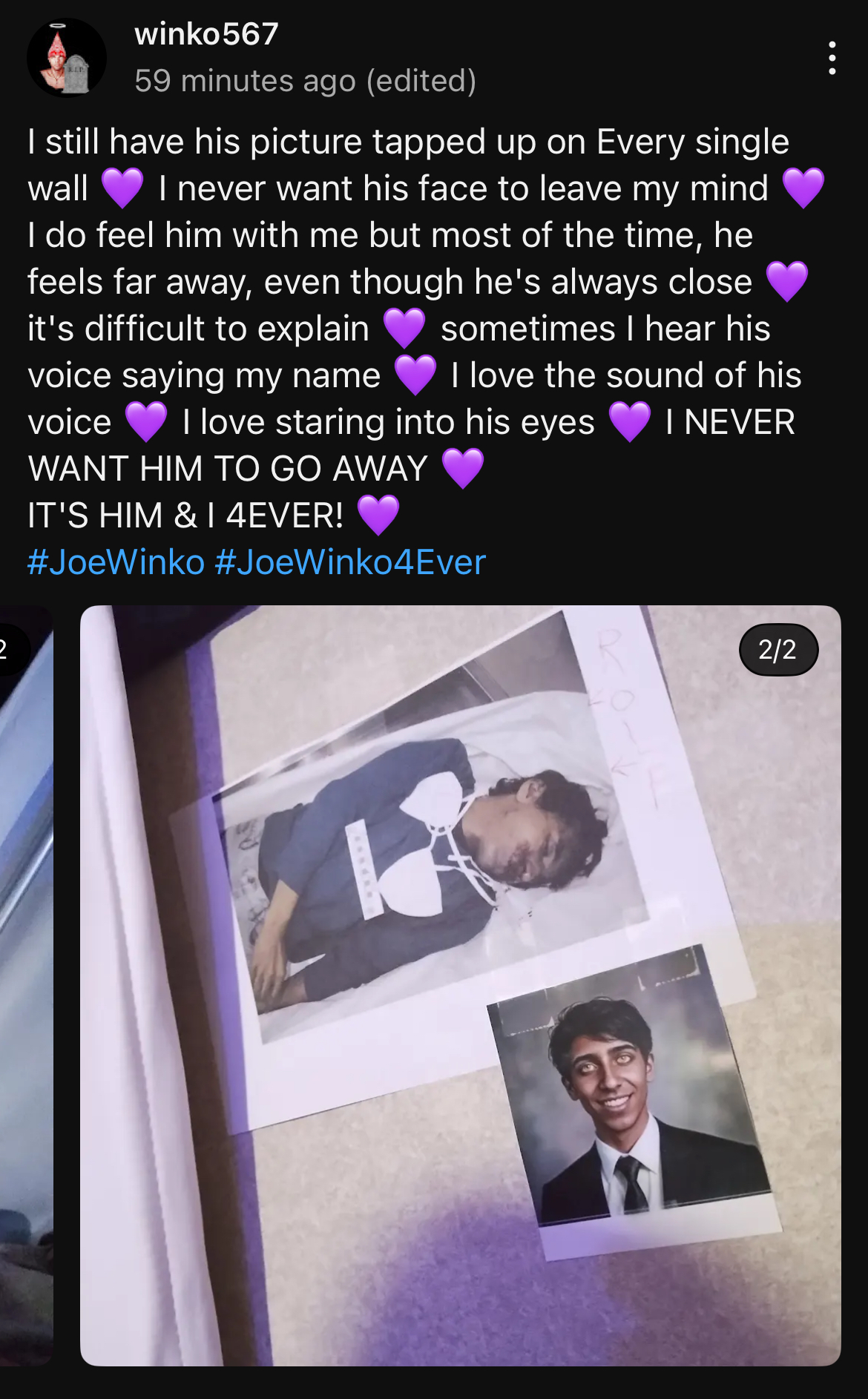Screen dimensions: 868x1399
Task: Tap the "59 minutes ago" timestamp
Action: tap(246, 81)
